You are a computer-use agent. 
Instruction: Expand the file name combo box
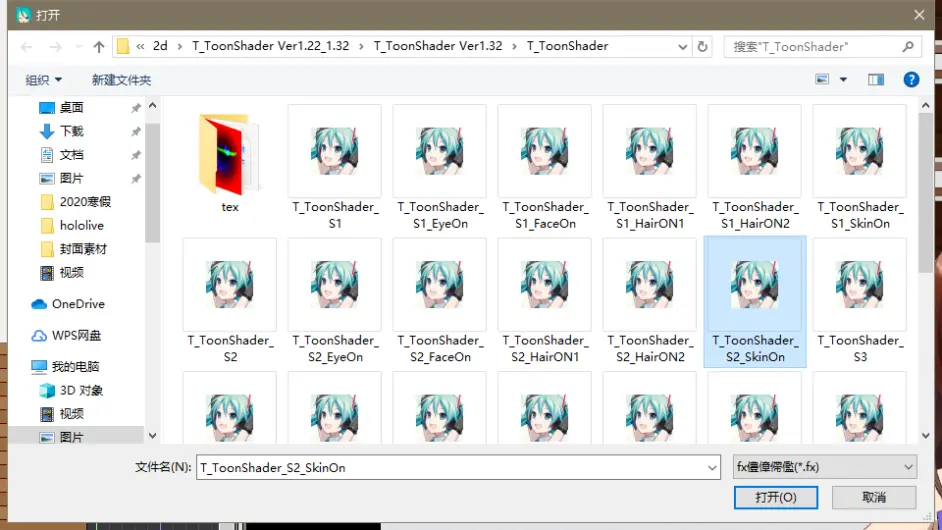[x=711, y=468]
